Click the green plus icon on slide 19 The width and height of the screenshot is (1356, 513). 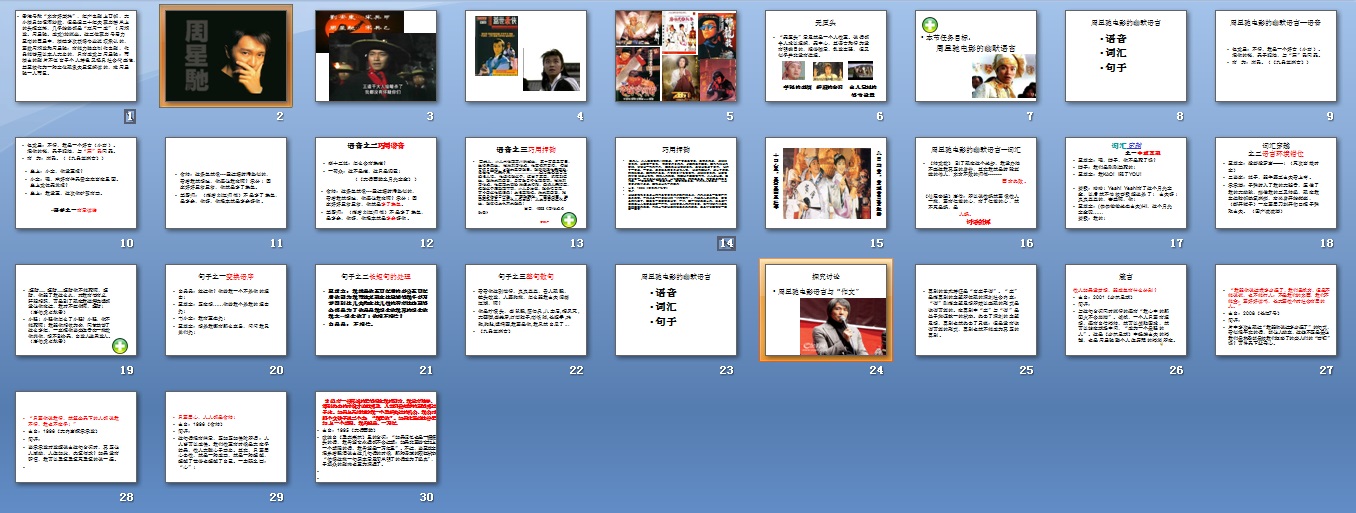pos(119,346)
